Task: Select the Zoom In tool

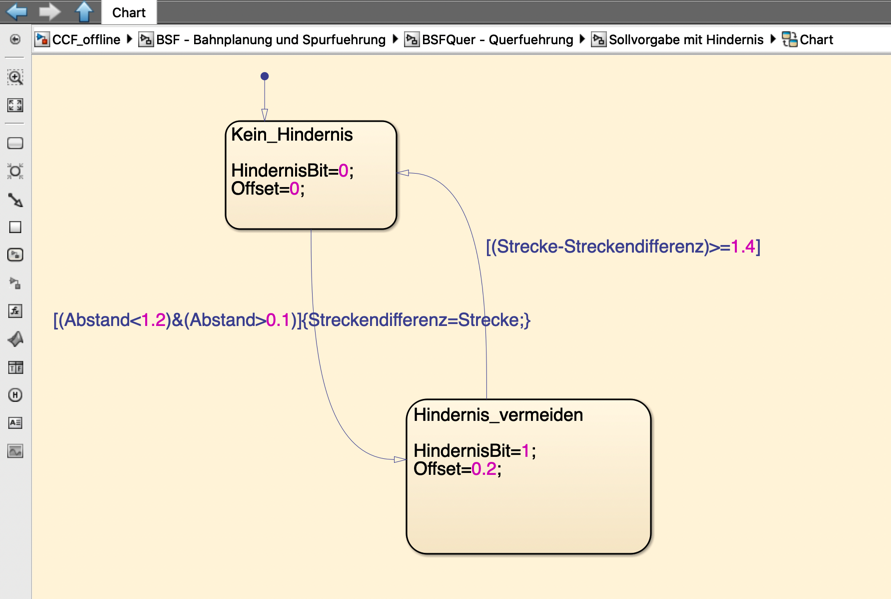Action: click(x=15, y=77)
